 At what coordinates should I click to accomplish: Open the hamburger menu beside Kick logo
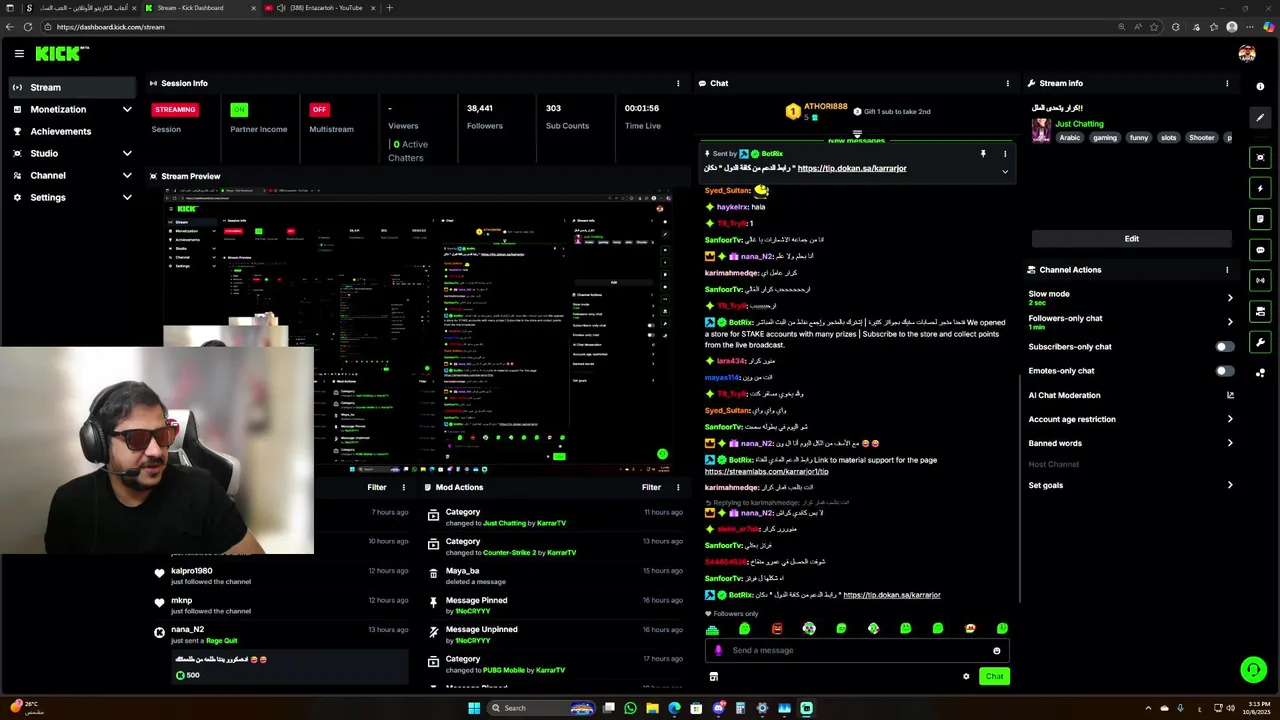tap(19, 53)
